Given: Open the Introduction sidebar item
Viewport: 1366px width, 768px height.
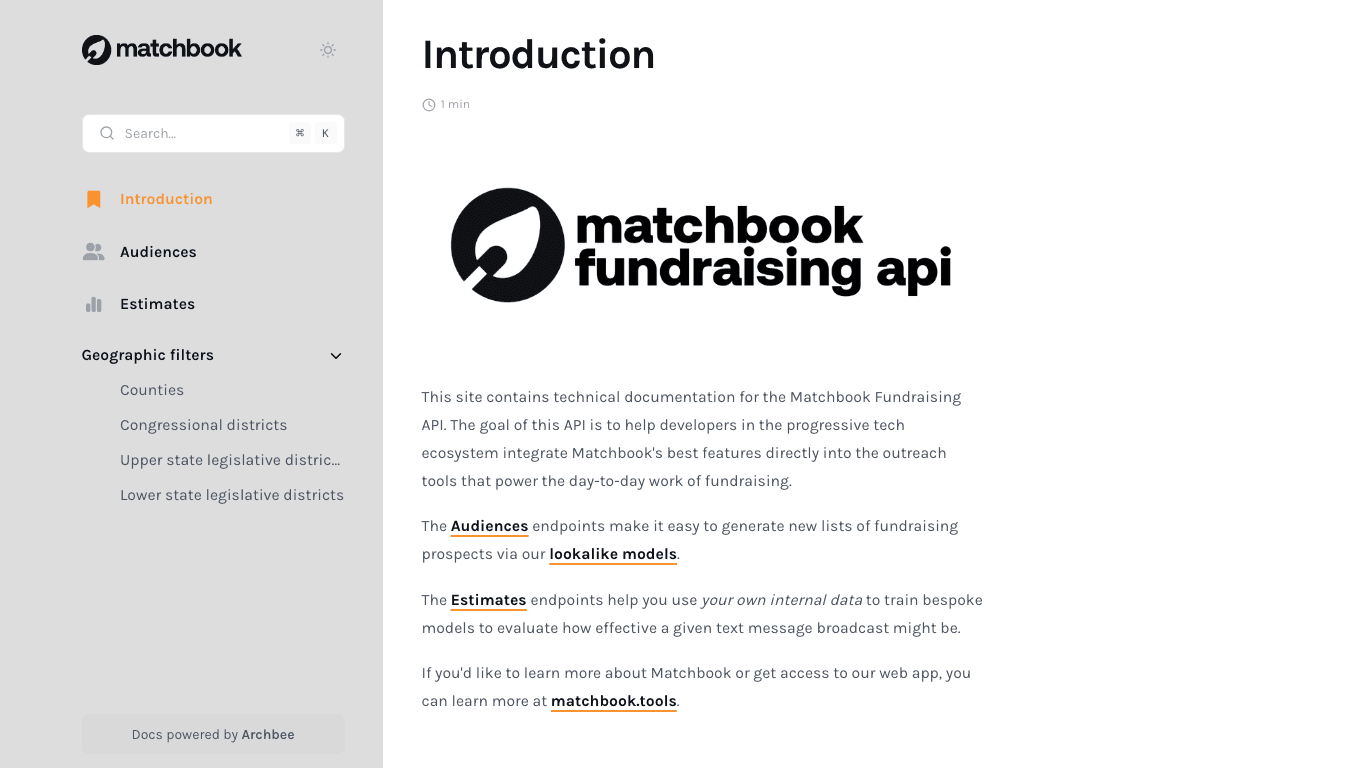Looking at the screenshot, I should click(x=166, y=199).
